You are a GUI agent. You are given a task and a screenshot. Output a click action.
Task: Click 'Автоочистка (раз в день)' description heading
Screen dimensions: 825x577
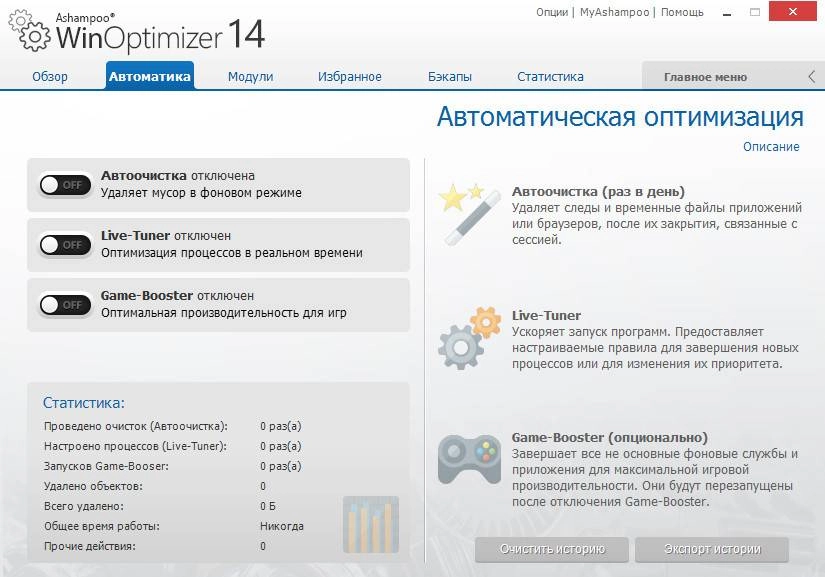(x=598, y=191)
